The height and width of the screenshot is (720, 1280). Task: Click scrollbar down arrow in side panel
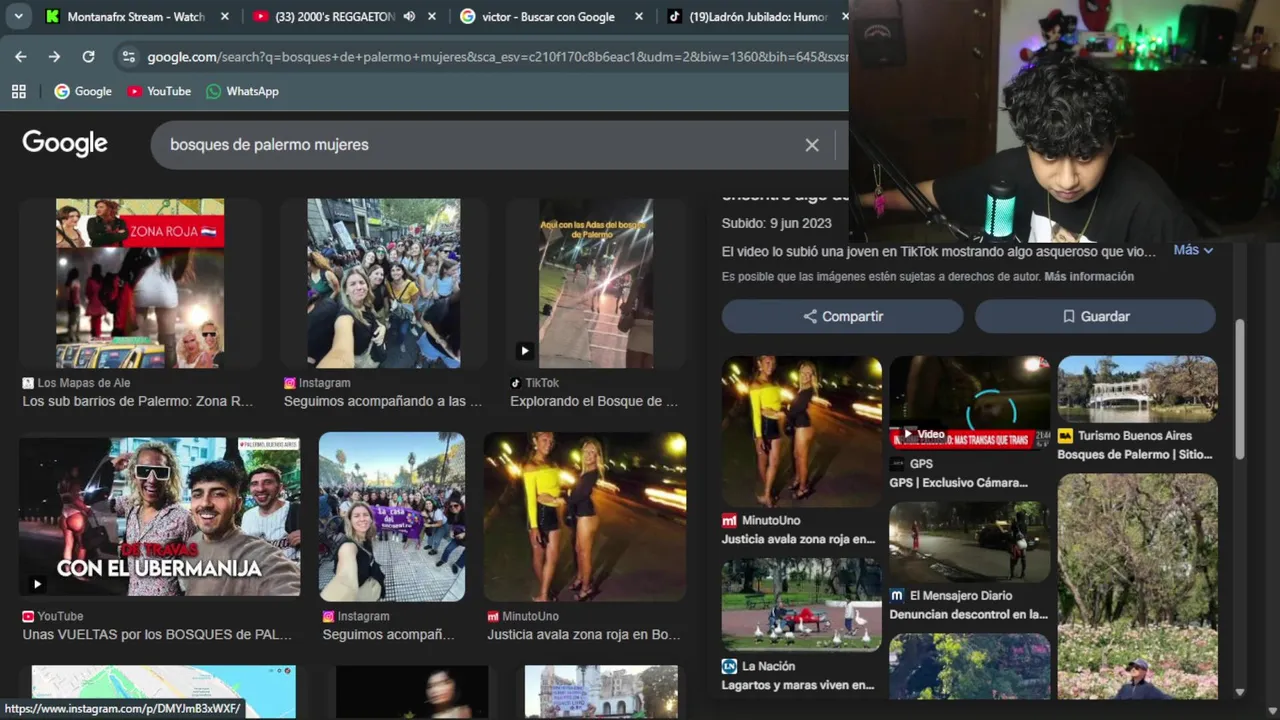coord(1240,692)
